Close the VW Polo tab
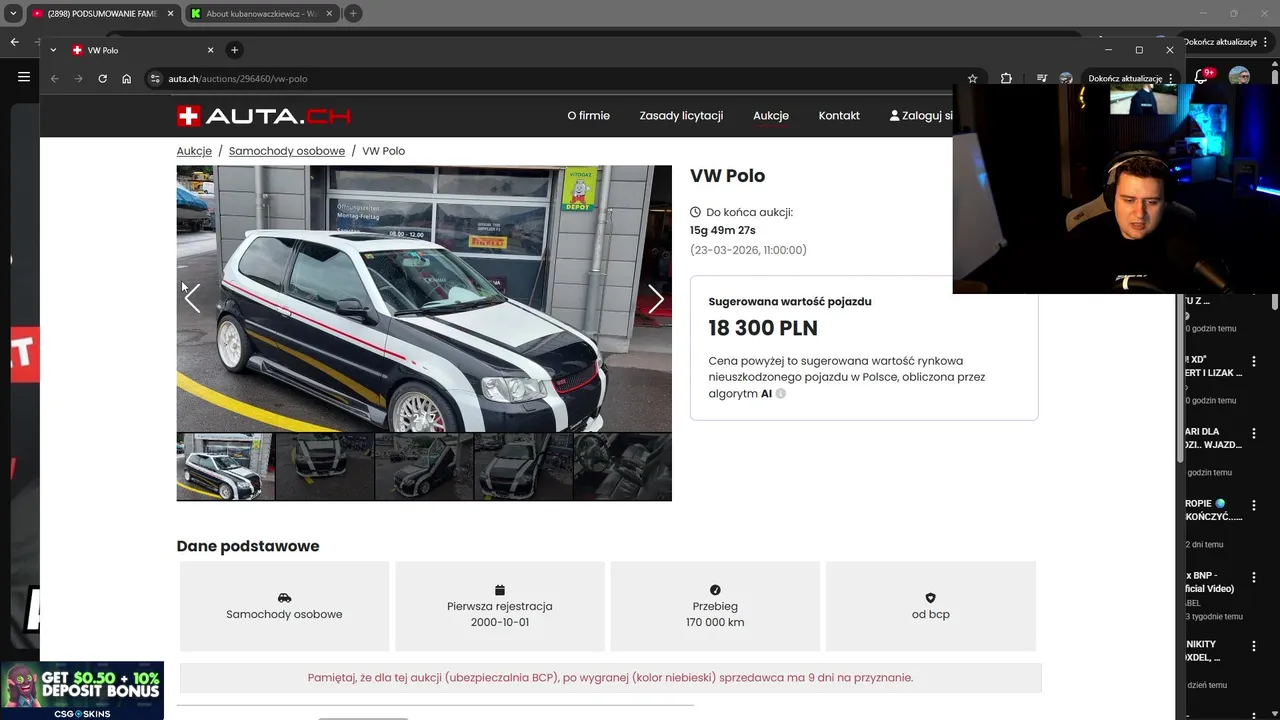This screenshot has width=1280, height=720. (x=210, y=50)
